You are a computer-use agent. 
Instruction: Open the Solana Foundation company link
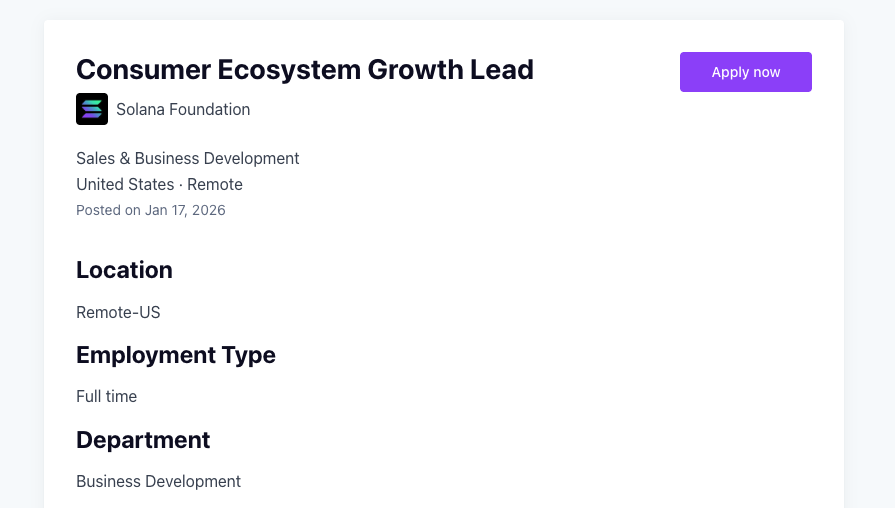pos(183,109)
